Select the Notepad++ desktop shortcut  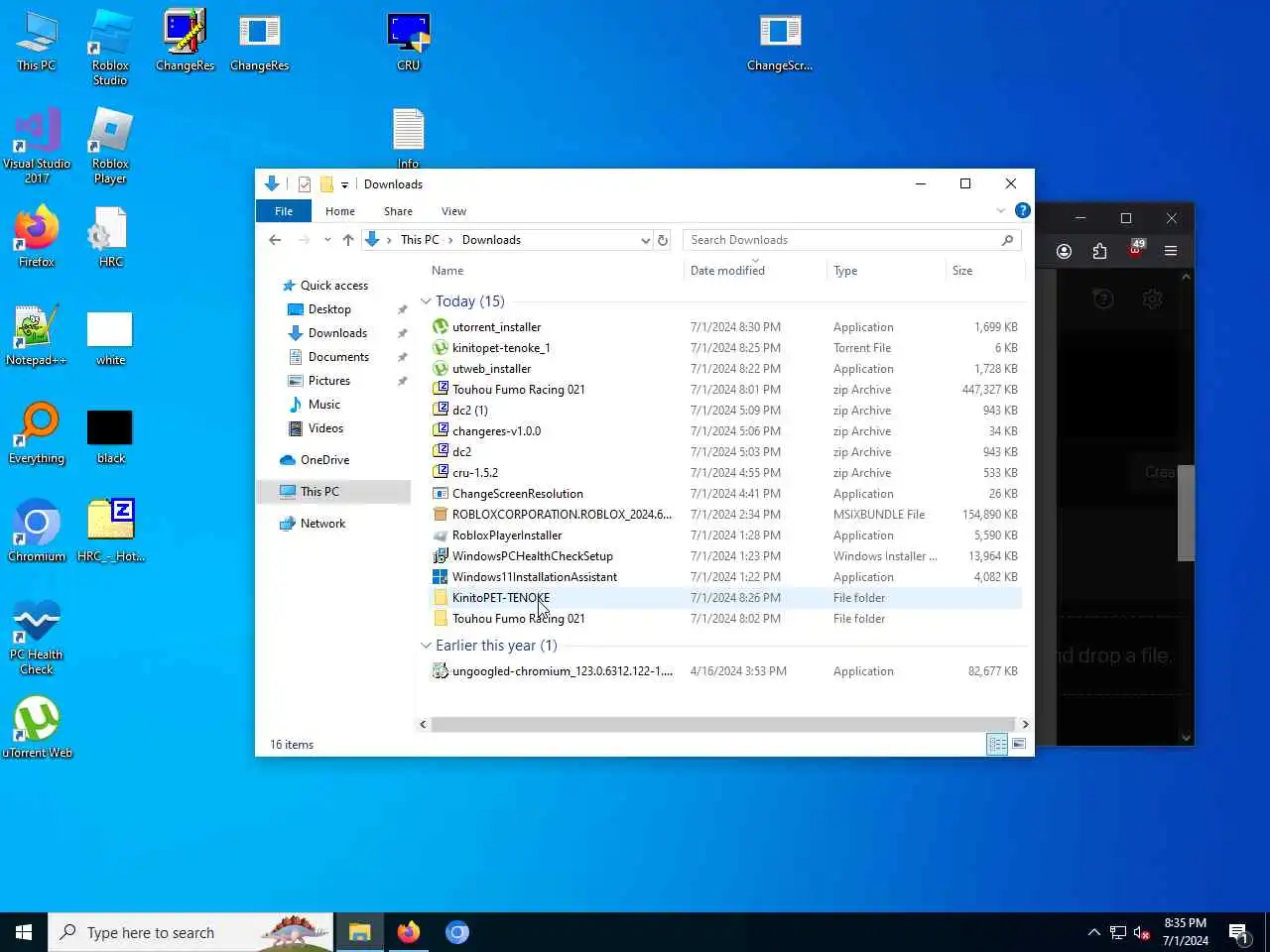tap(37, 335)
